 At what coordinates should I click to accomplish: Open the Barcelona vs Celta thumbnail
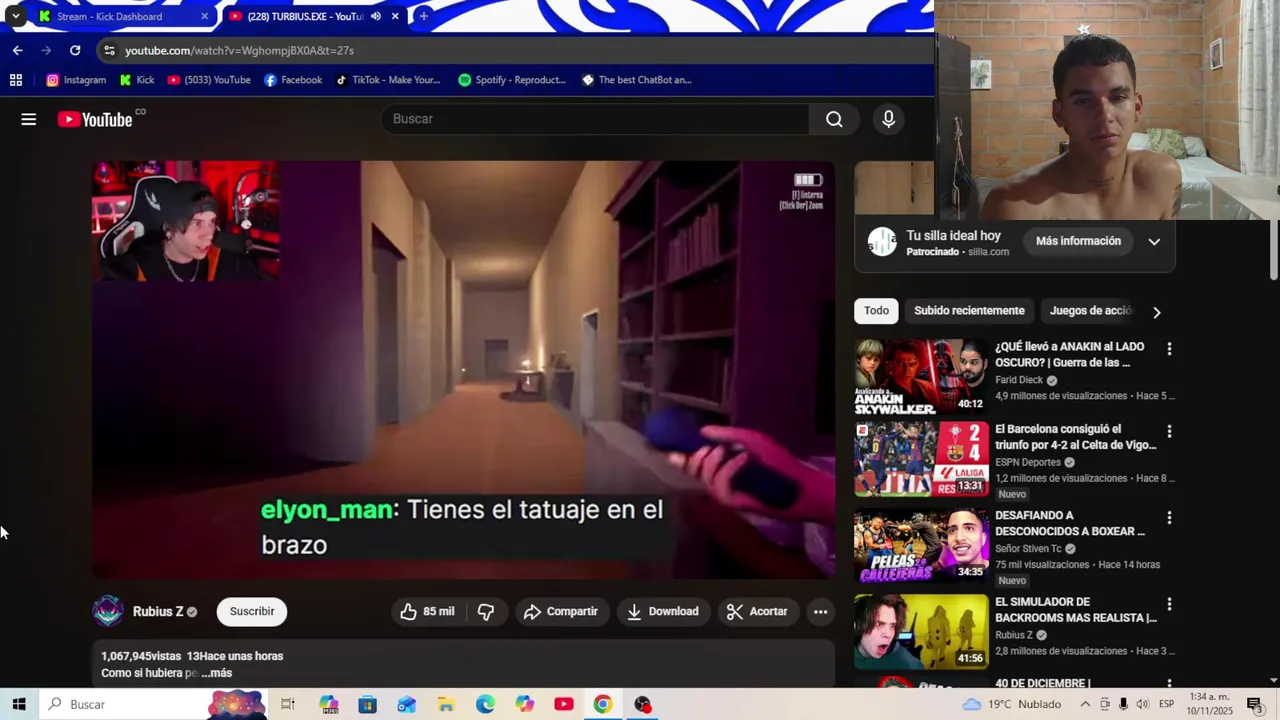pyautogui.click(x=921, y=459)
